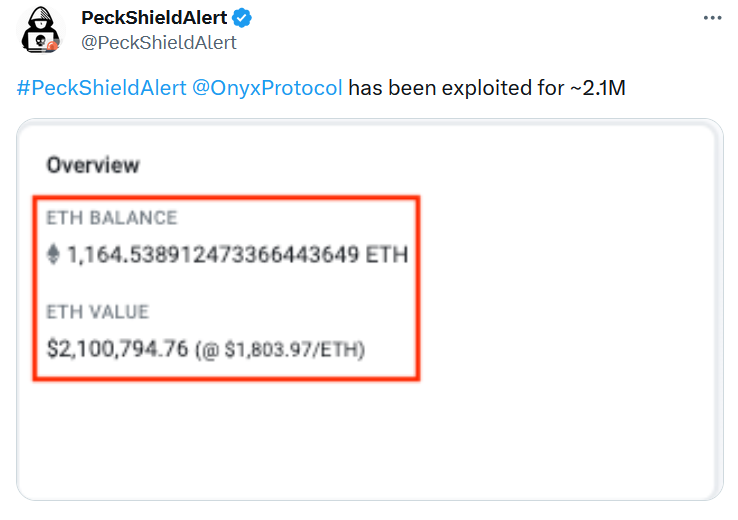Open the tweet's more options ellipsis
This screenshot has height=520, width=738.
[x=711, y=18]
